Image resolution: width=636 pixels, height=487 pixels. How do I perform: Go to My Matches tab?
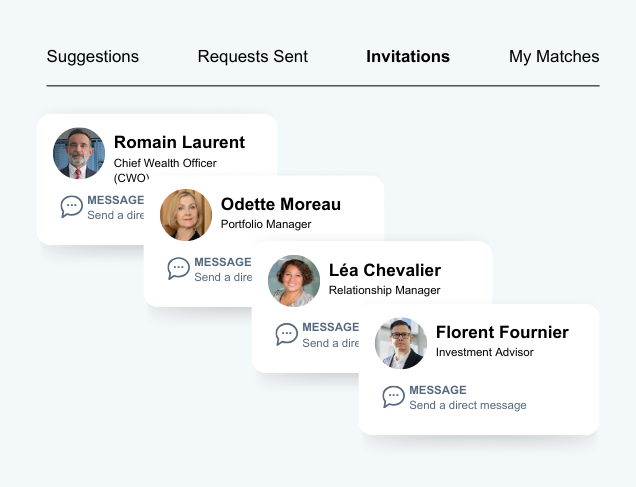click(x=554, y=57)
